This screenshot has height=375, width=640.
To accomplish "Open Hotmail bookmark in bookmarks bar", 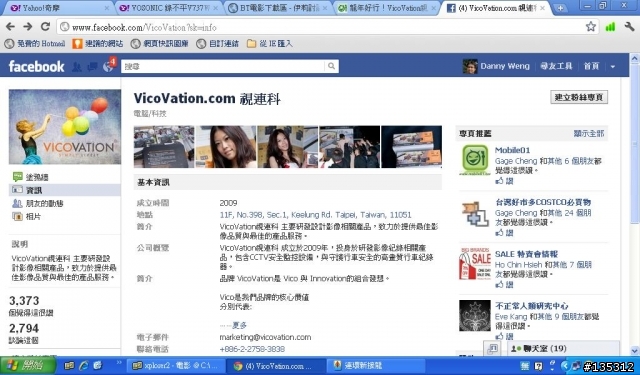I will (35, 43).
